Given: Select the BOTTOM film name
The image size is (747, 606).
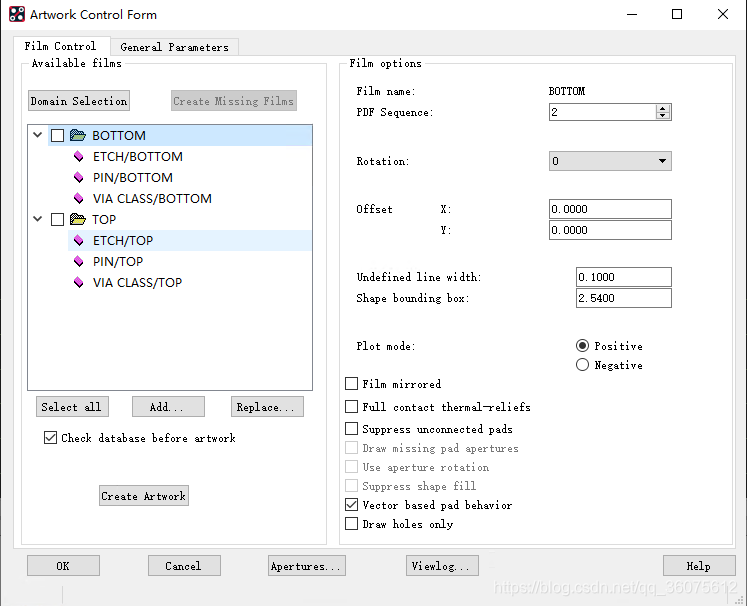Looking at the screenshot, I should [119, 135].
